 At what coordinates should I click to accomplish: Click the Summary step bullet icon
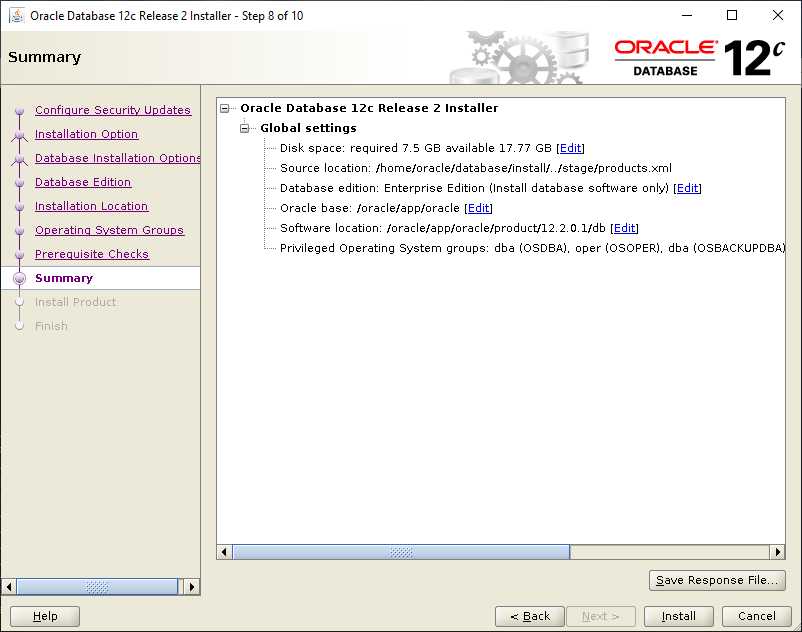pyautogui.click(x=19, y=278)
